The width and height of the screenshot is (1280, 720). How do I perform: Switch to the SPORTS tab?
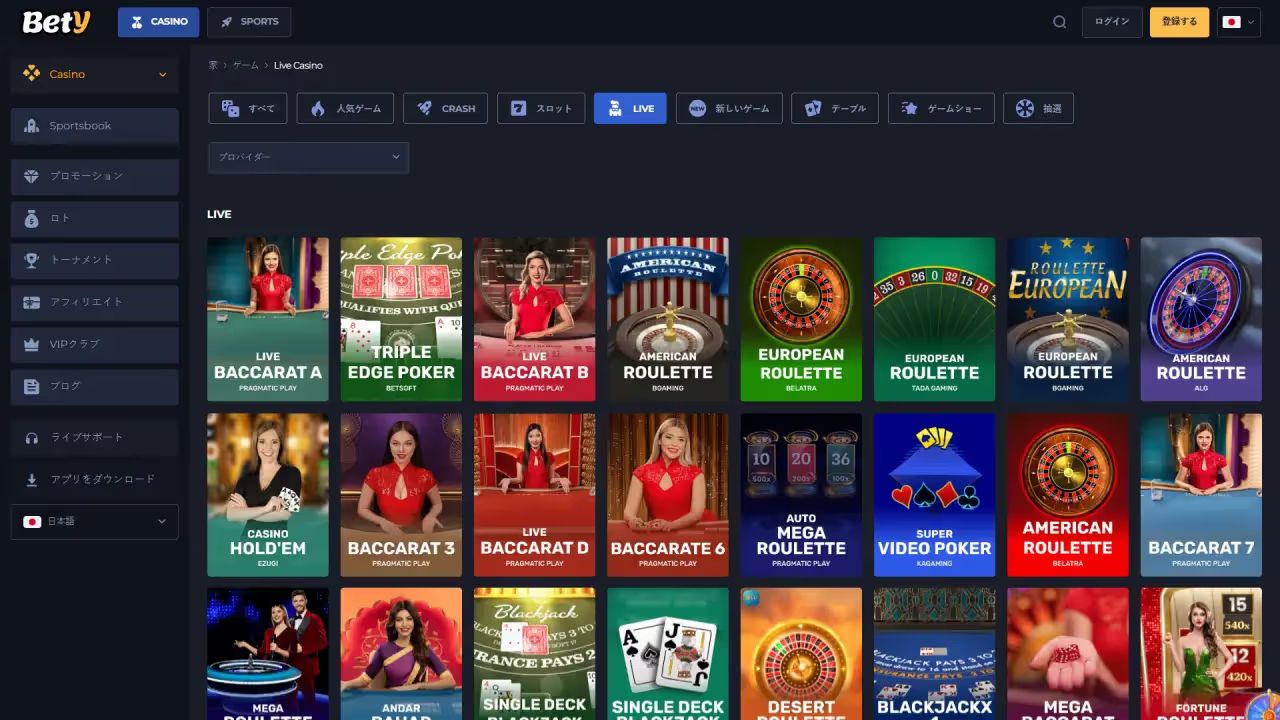[x=250, y=22]
